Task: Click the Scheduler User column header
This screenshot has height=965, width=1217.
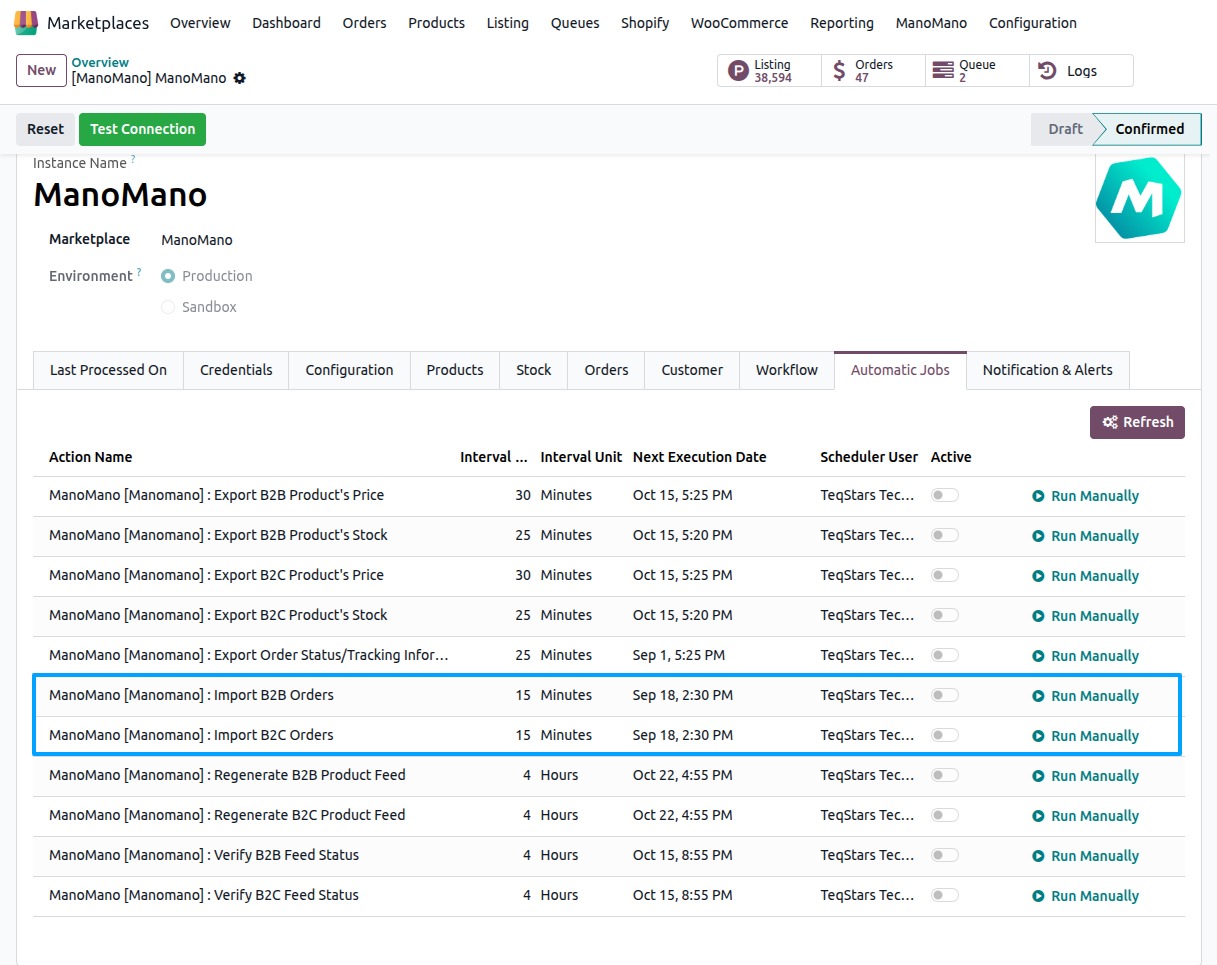Action: 869,457
